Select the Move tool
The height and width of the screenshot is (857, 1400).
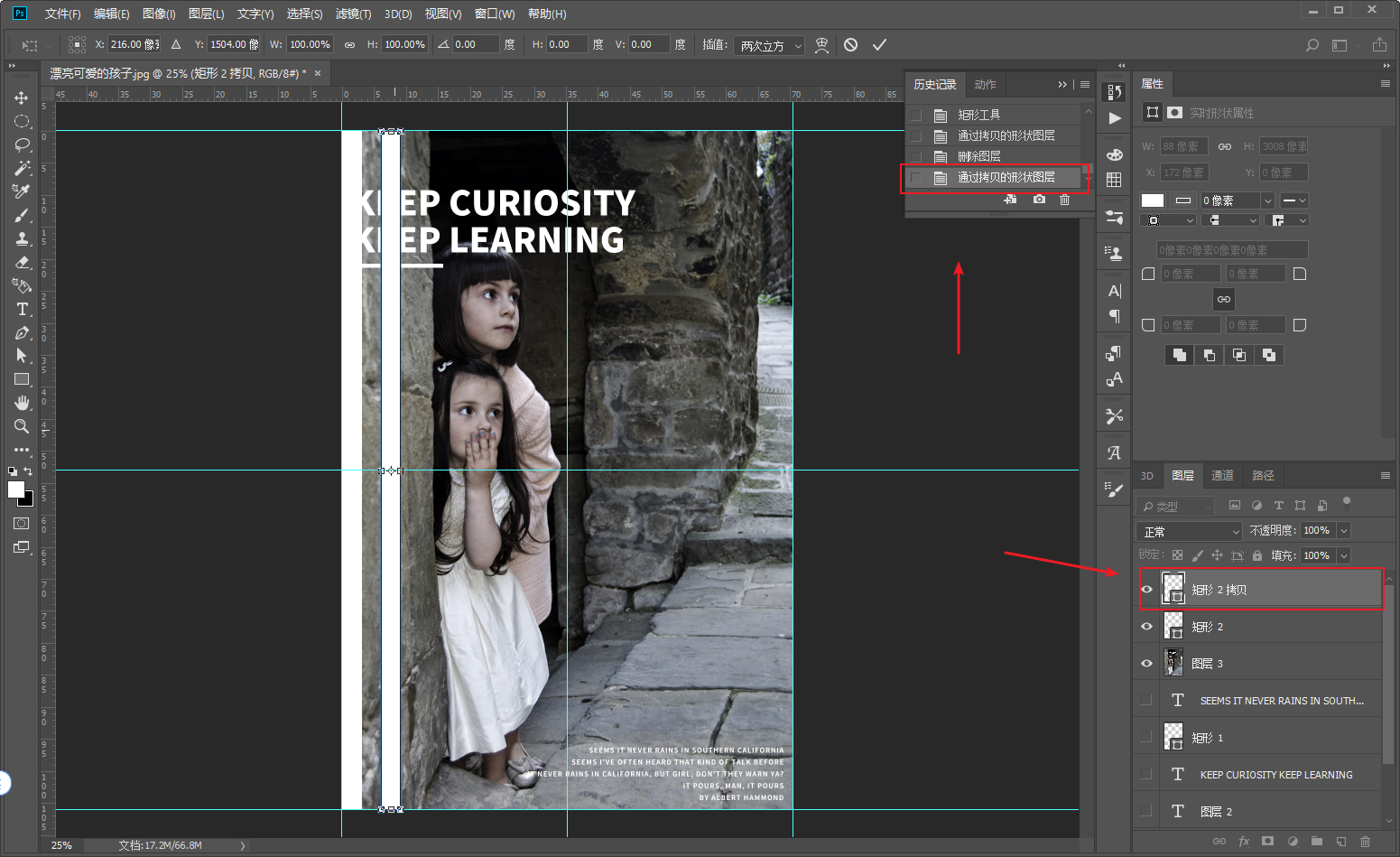(22, 98)
